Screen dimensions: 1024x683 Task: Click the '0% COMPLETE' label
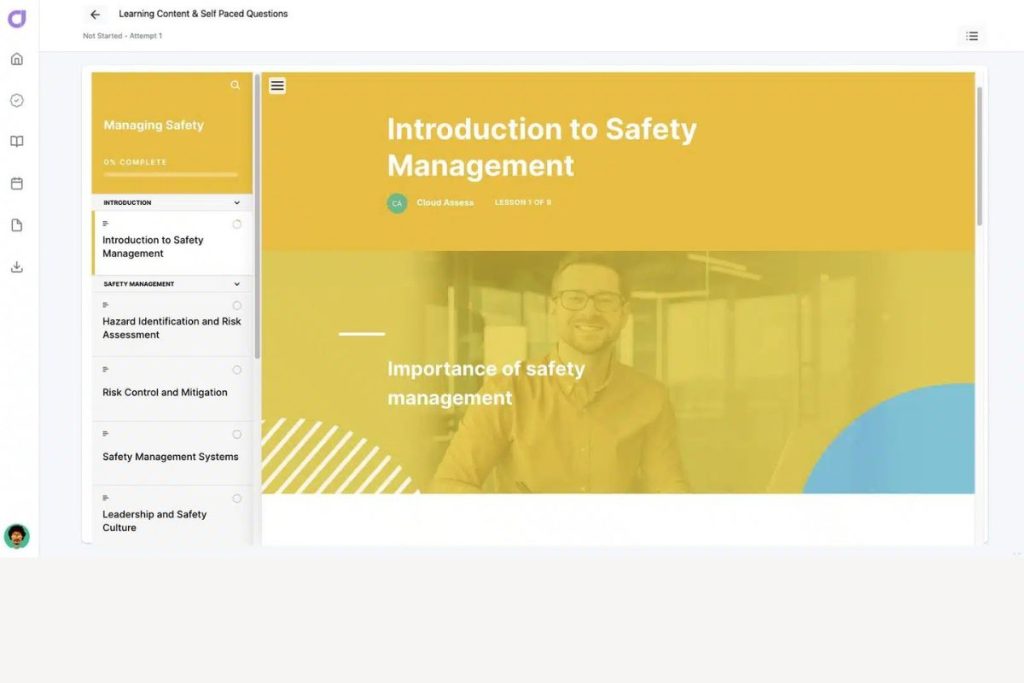[135, 162]
